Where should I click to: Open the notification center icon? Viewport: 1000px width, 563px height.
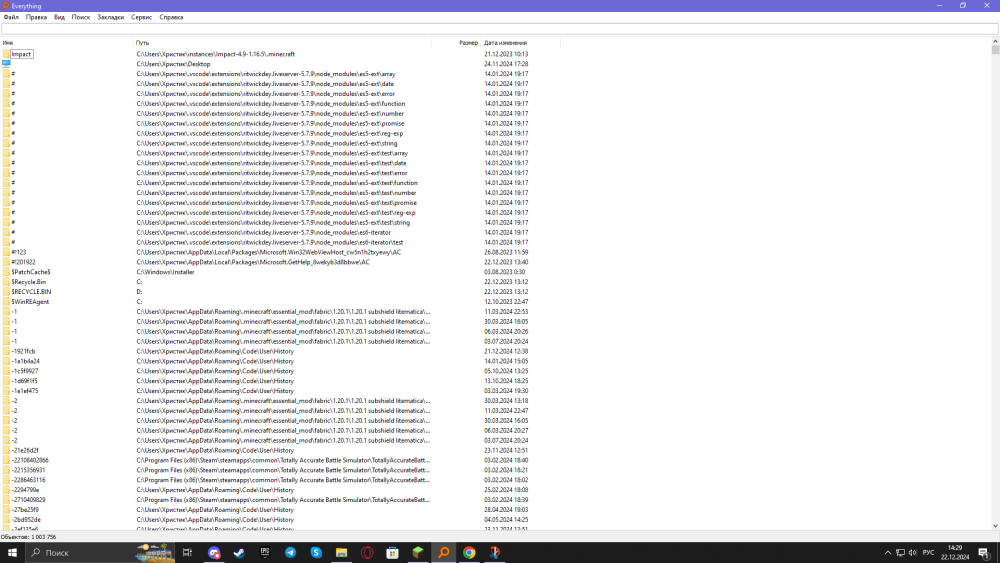(x=984, y=553)
